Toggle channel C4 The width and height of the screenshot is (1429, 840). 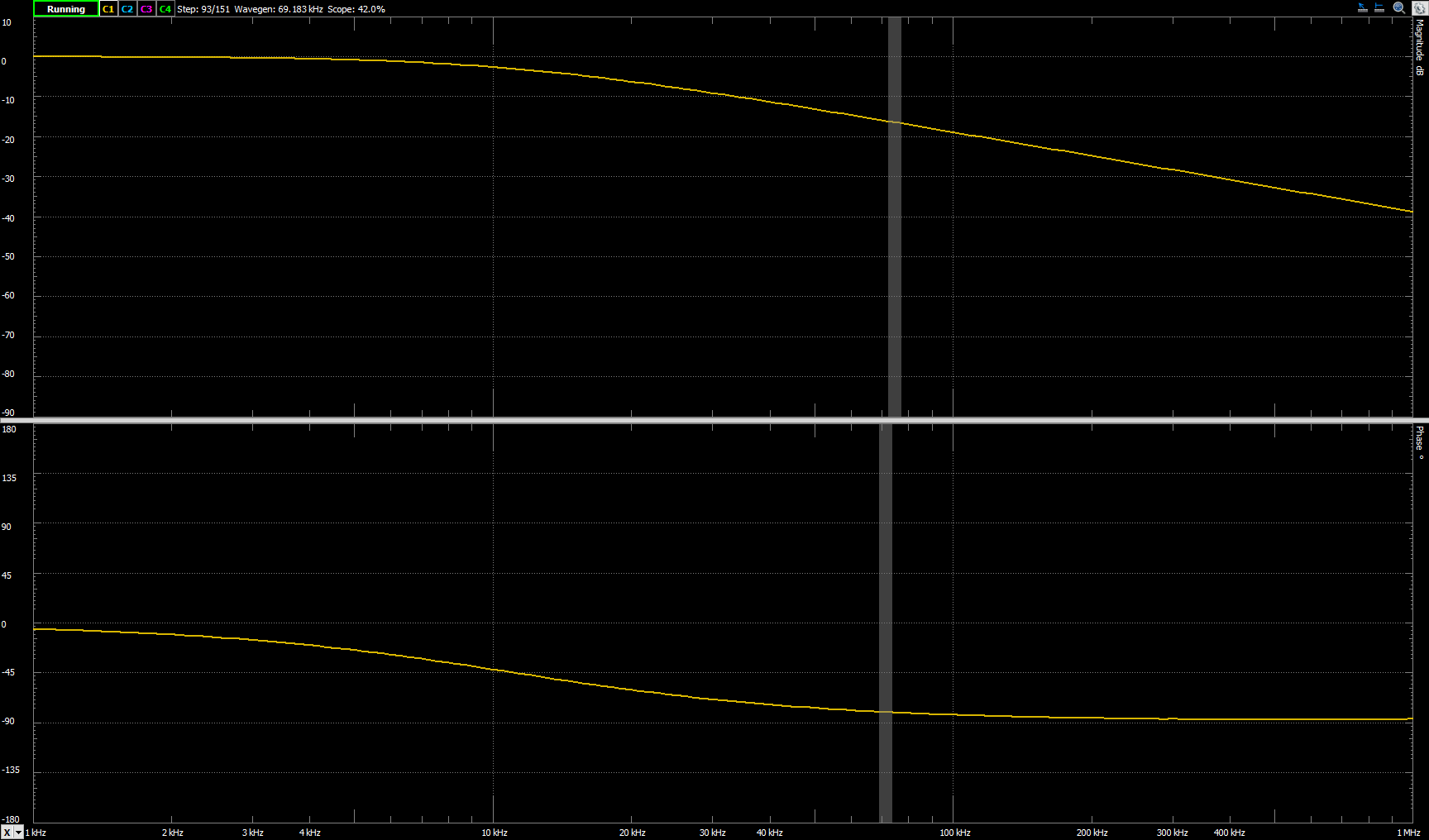click(165, 9)
